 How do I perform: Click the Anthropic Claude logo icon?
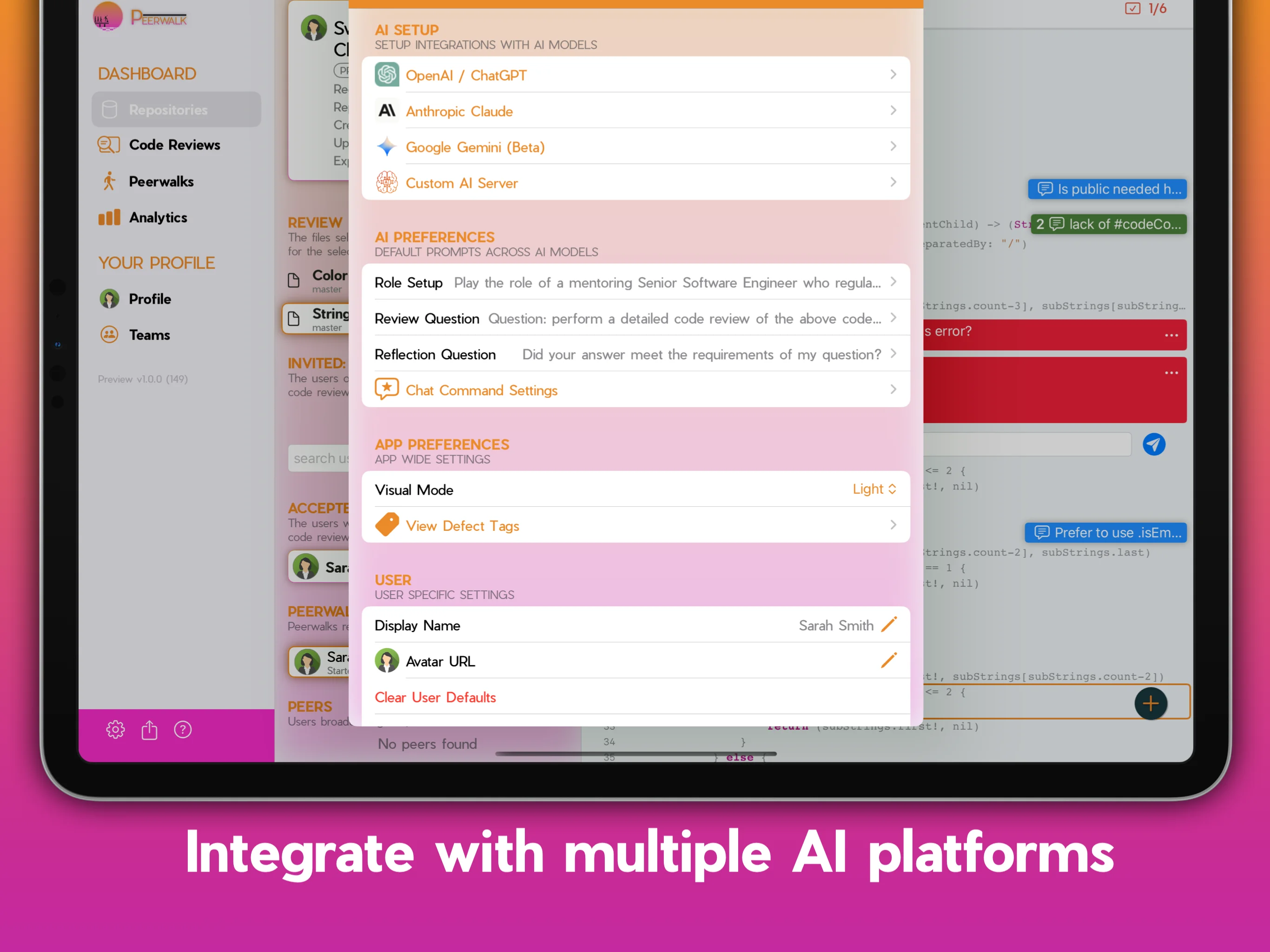point(387,110)
